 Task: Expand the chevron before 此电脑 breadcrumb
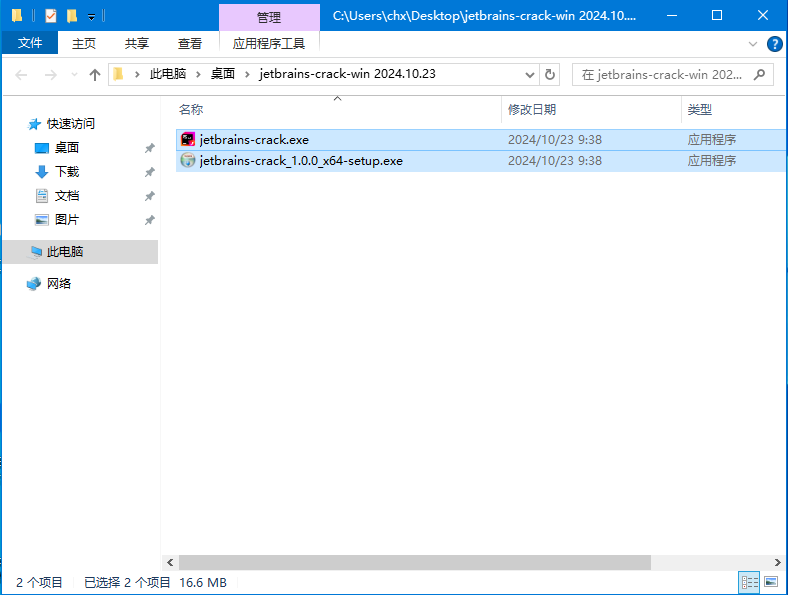pyautogui.click(x=137, y=74)
